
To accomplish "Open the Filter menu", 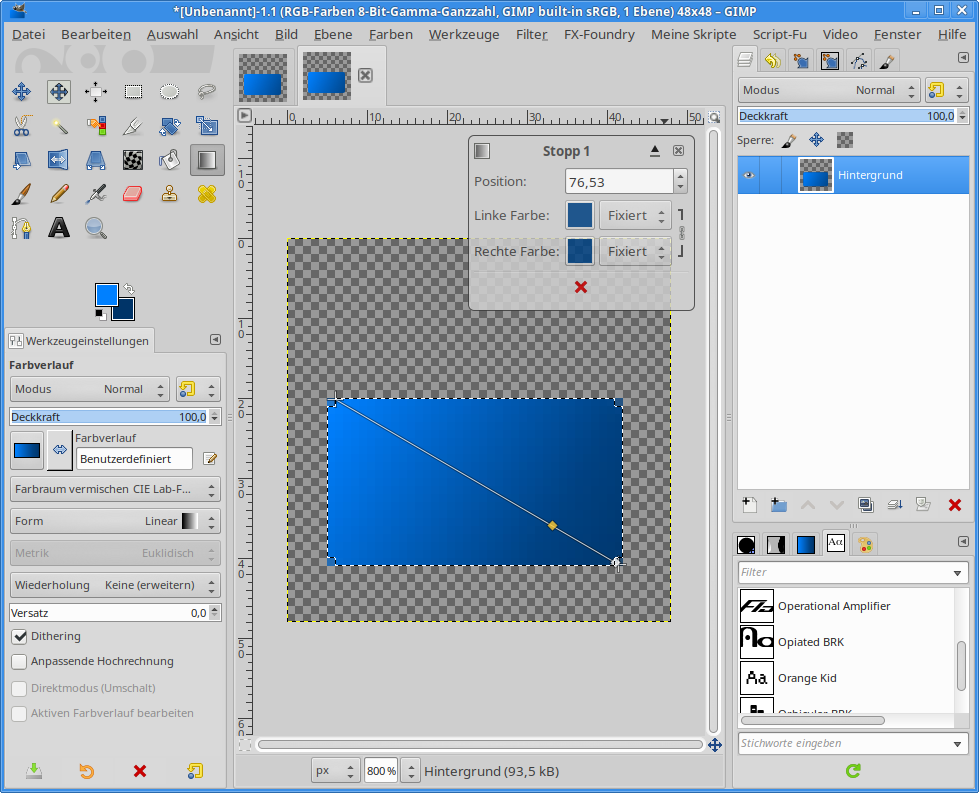I will 531,34.
